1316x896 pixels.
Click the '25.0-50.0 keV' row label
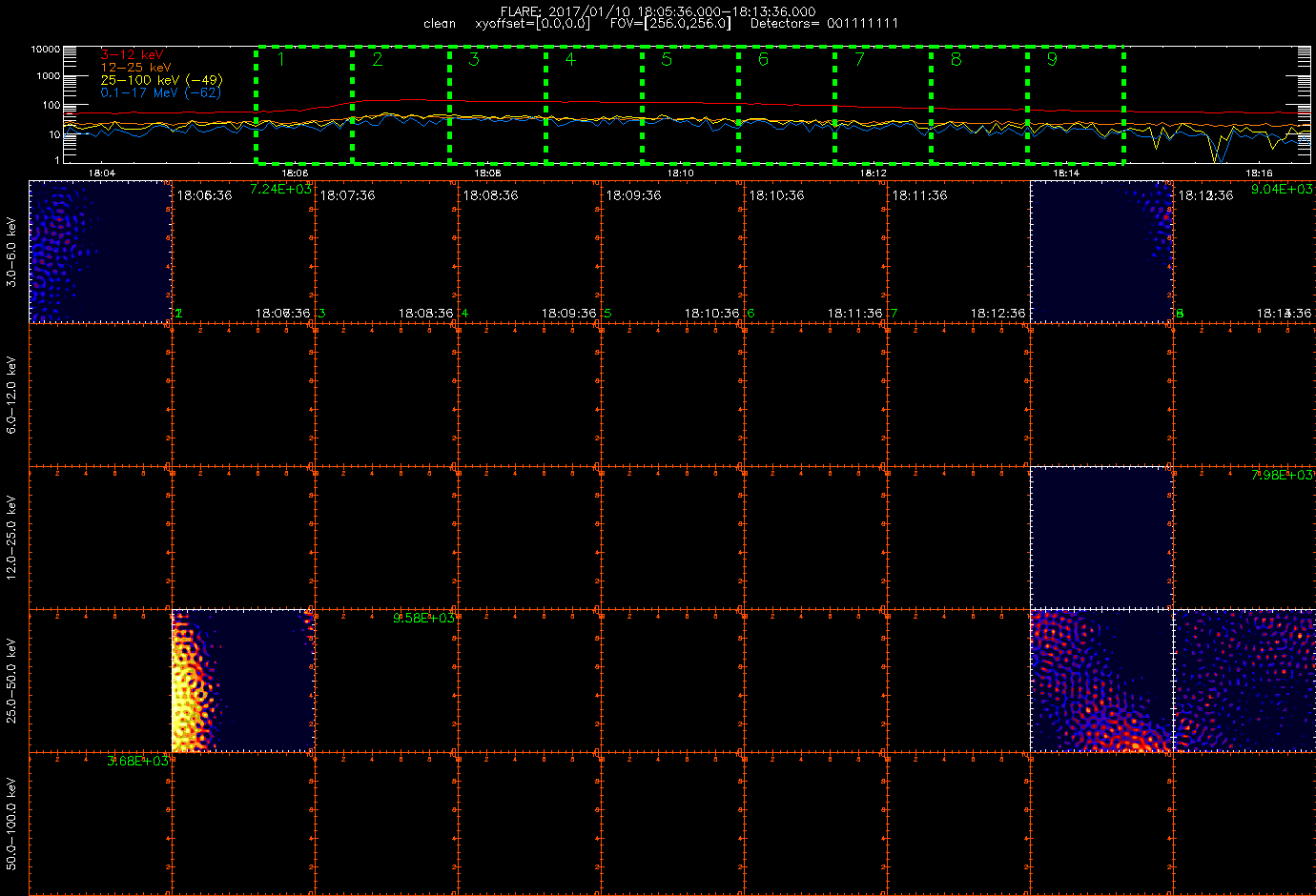pos(11,681)
